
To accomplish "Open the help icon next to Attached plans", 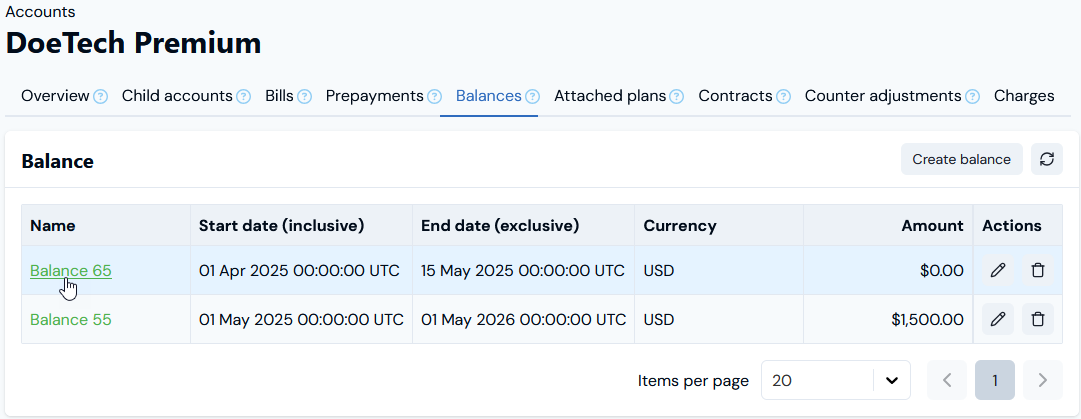I will coord(676,96).
